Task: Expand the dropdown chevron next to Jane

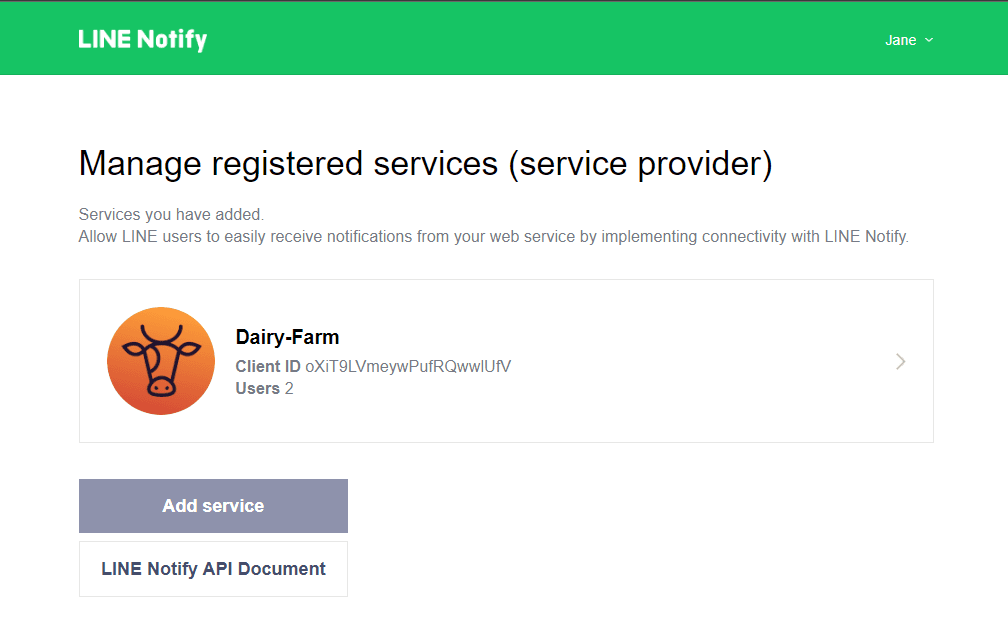Action: (x=930, y=41)
